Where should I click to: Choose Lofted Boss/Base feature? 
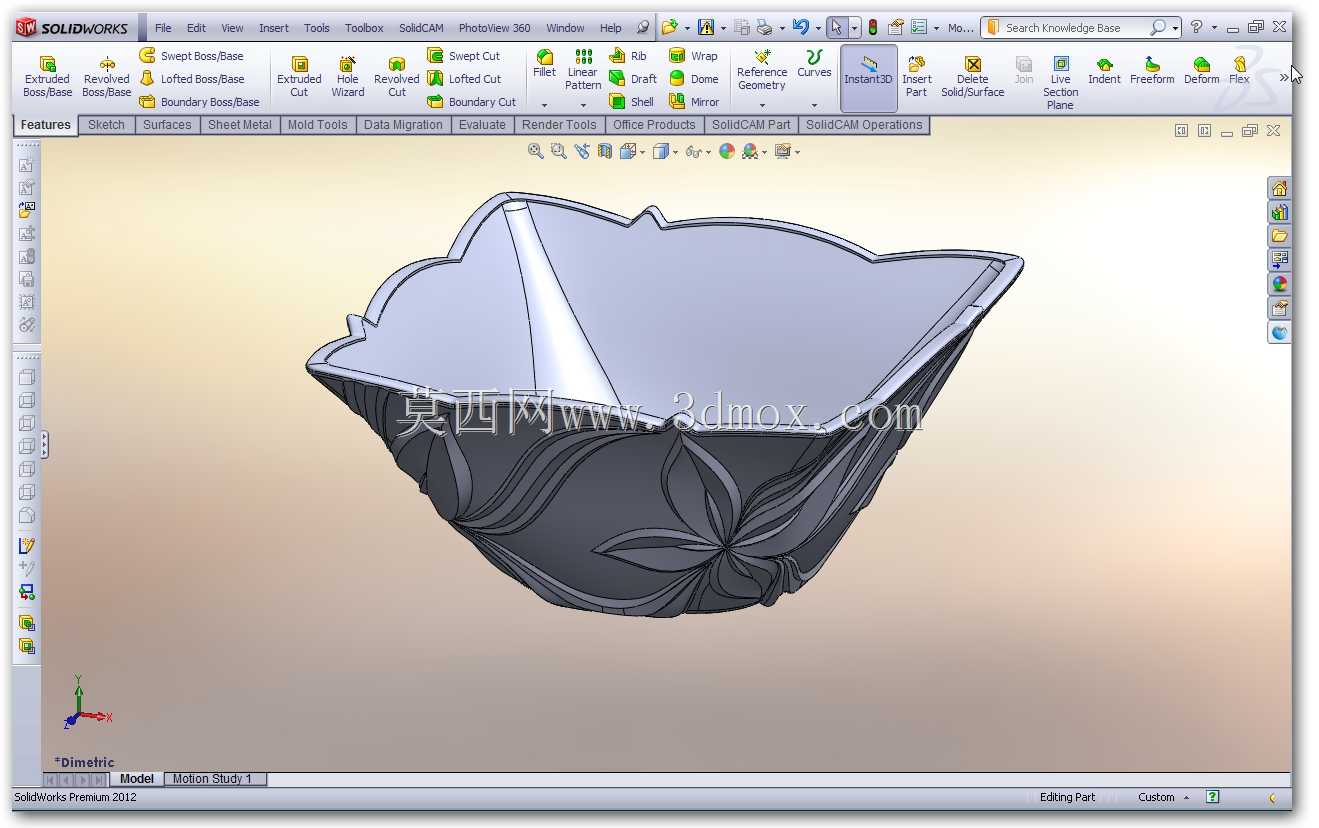point(191,79)
